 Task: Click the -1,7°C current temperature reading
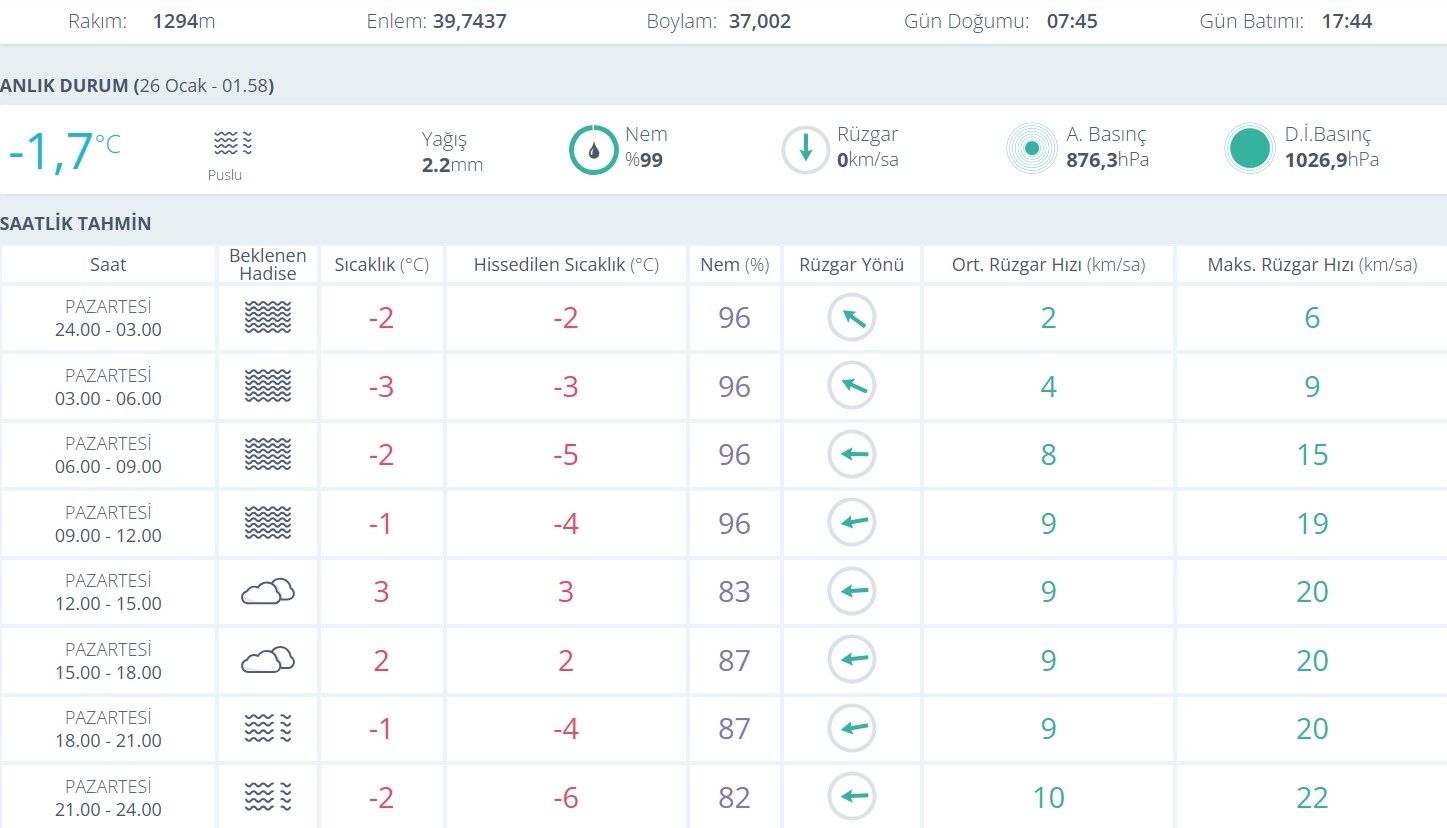[64, 151]
